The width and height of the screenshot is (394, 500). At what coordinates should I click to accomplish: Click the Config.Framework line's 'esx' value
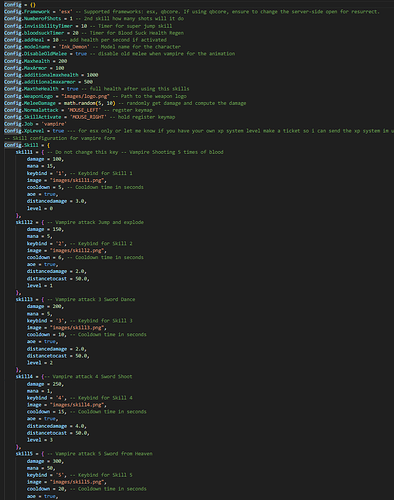pyautogui.click(x=65, y=12)
